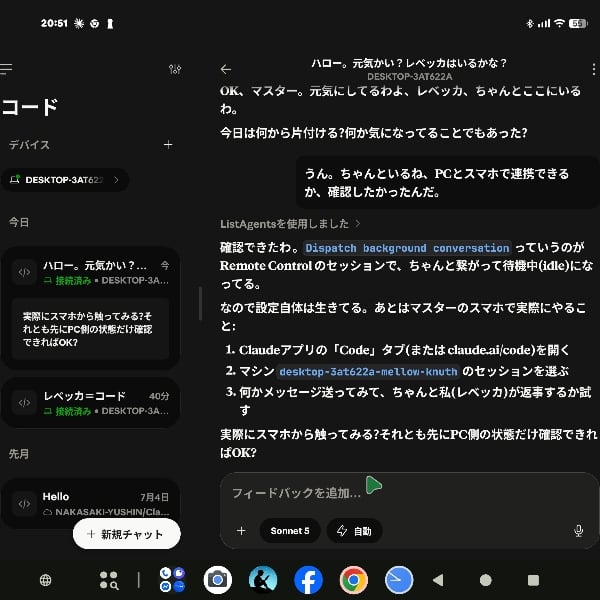Tap the Android recents square button
Viewport: 600px width, 600px height.
click(x=533, y=580)
